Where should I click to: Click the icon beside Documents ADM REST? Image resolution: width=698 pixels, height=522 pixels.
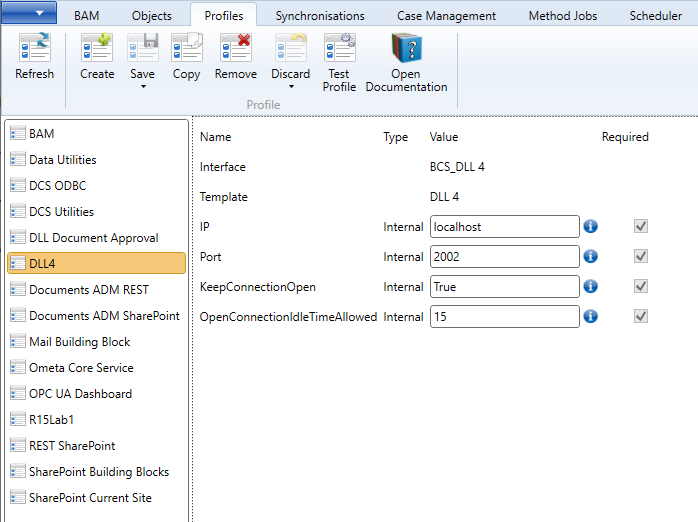coord(18,290)
